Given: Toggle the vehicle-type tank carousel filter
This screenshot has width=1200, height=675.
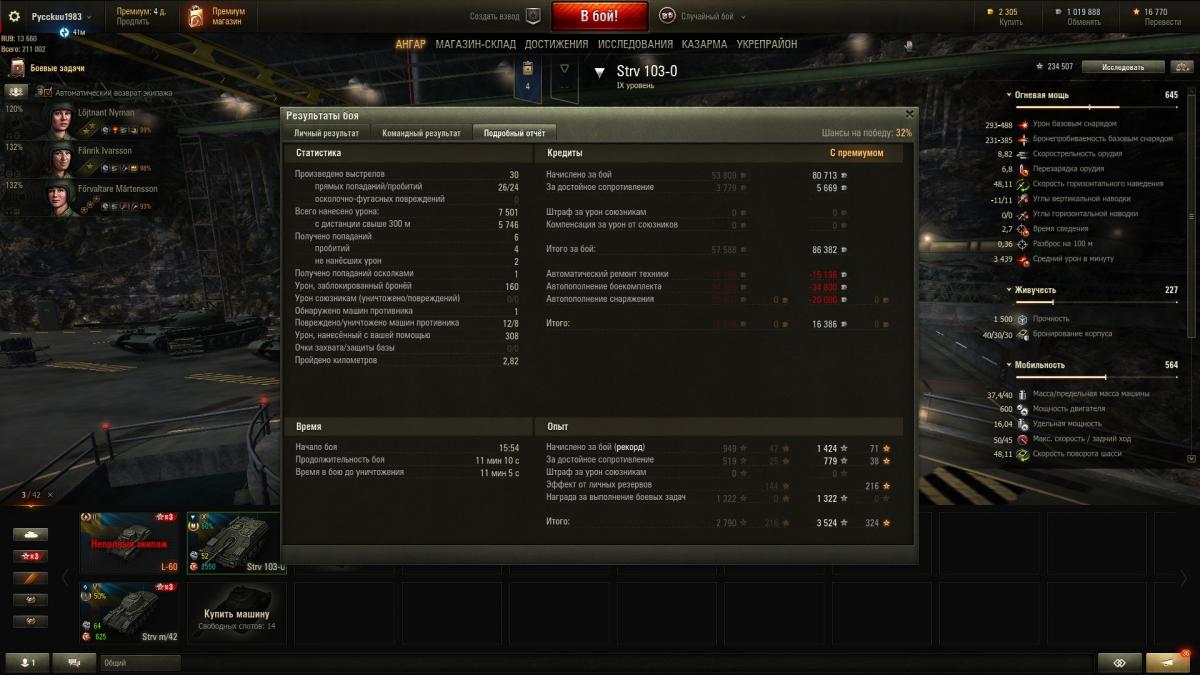Looking at the screenshot, I should click(x=30, y=534).
